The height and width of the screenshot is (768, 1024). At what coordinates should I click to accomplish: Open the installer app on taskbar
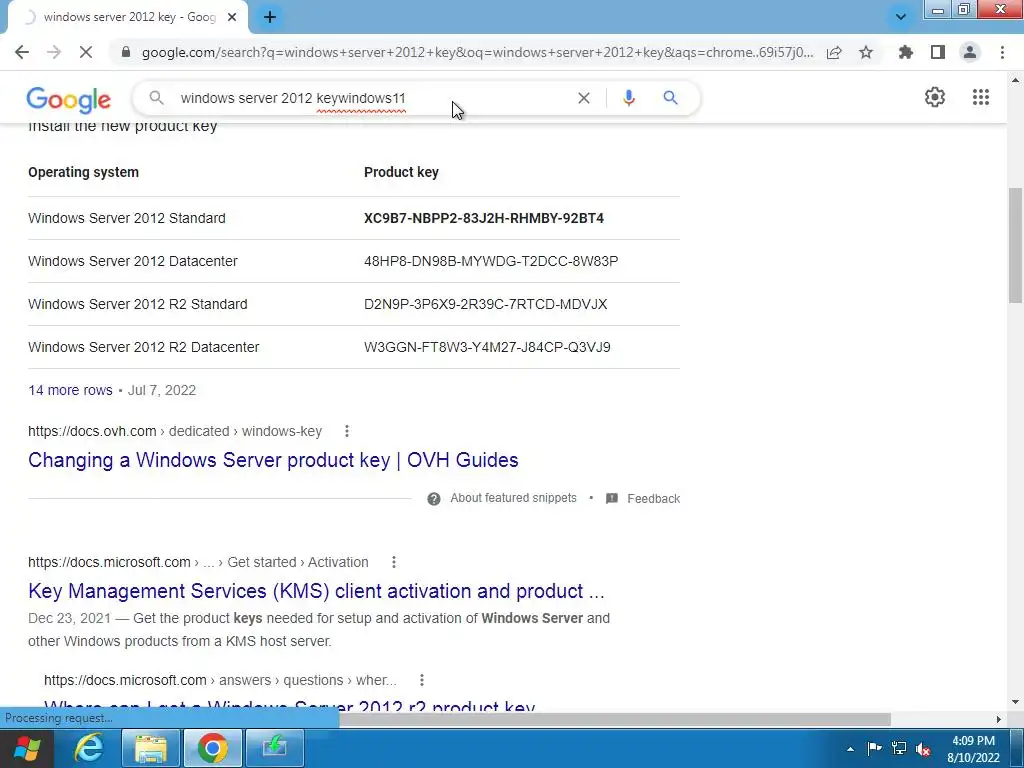(x=274, y=748)
